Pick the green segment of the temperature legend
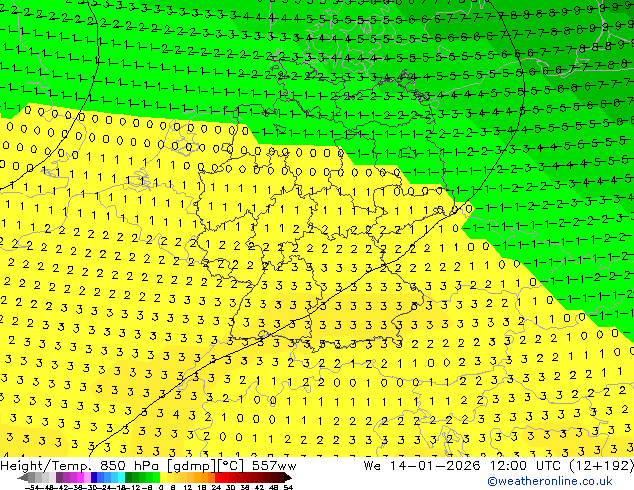Image resolution: width=634 pixels, height=490 pixels. pos(142,478)
